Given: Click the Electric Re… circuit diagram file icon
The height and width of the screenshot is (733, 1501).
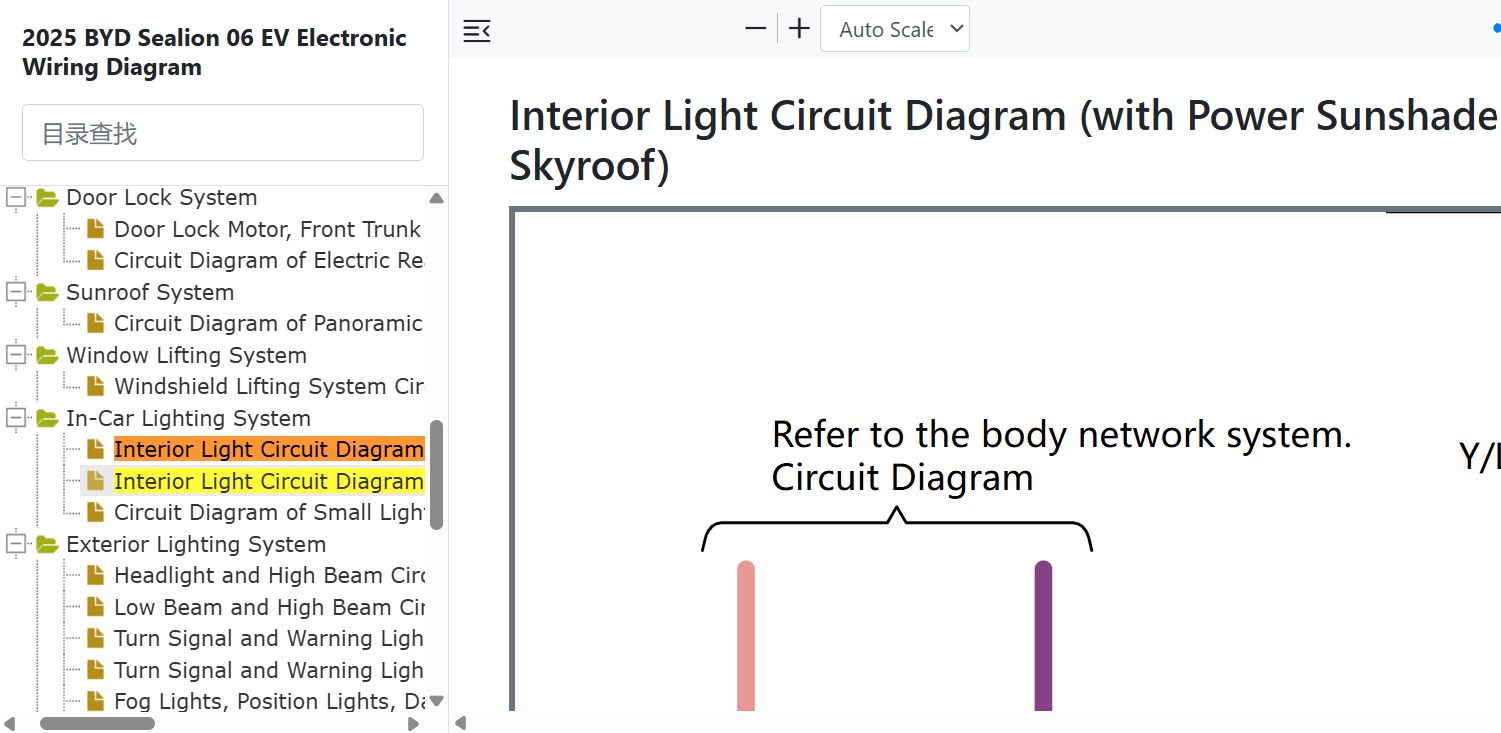Looking at the screenshot, I should pyautogui.click(x=96, y=260).
